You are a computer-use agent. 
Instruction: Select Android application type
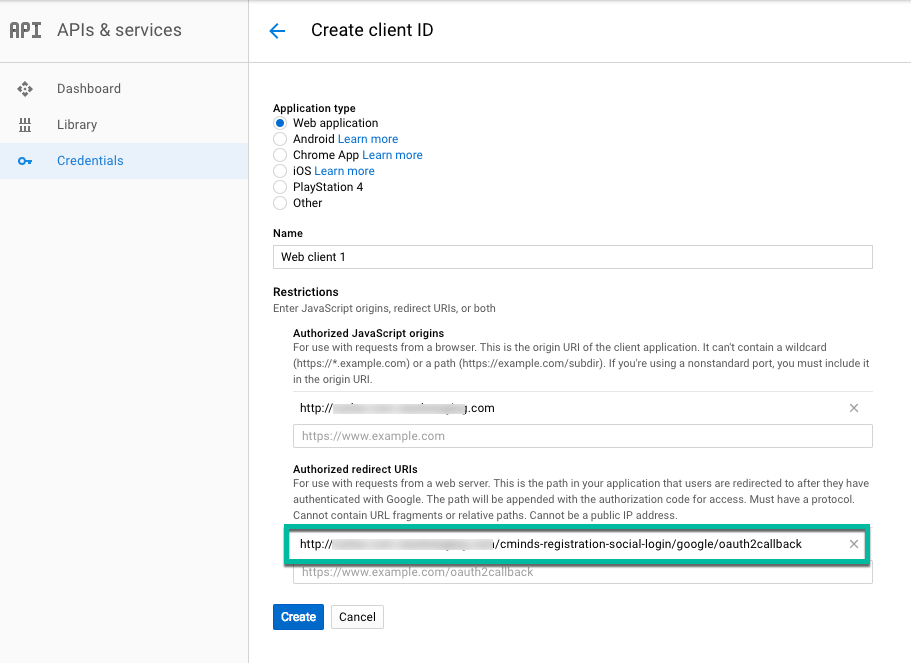[280, 139]
